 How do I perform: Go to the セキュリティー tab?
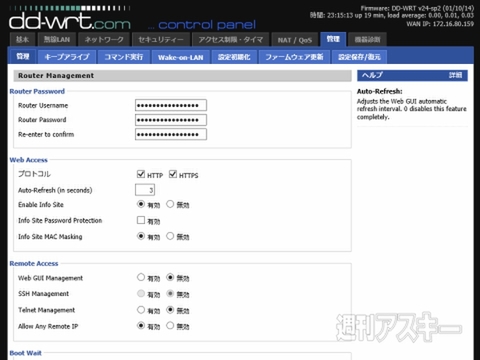(x=161, y=40)
